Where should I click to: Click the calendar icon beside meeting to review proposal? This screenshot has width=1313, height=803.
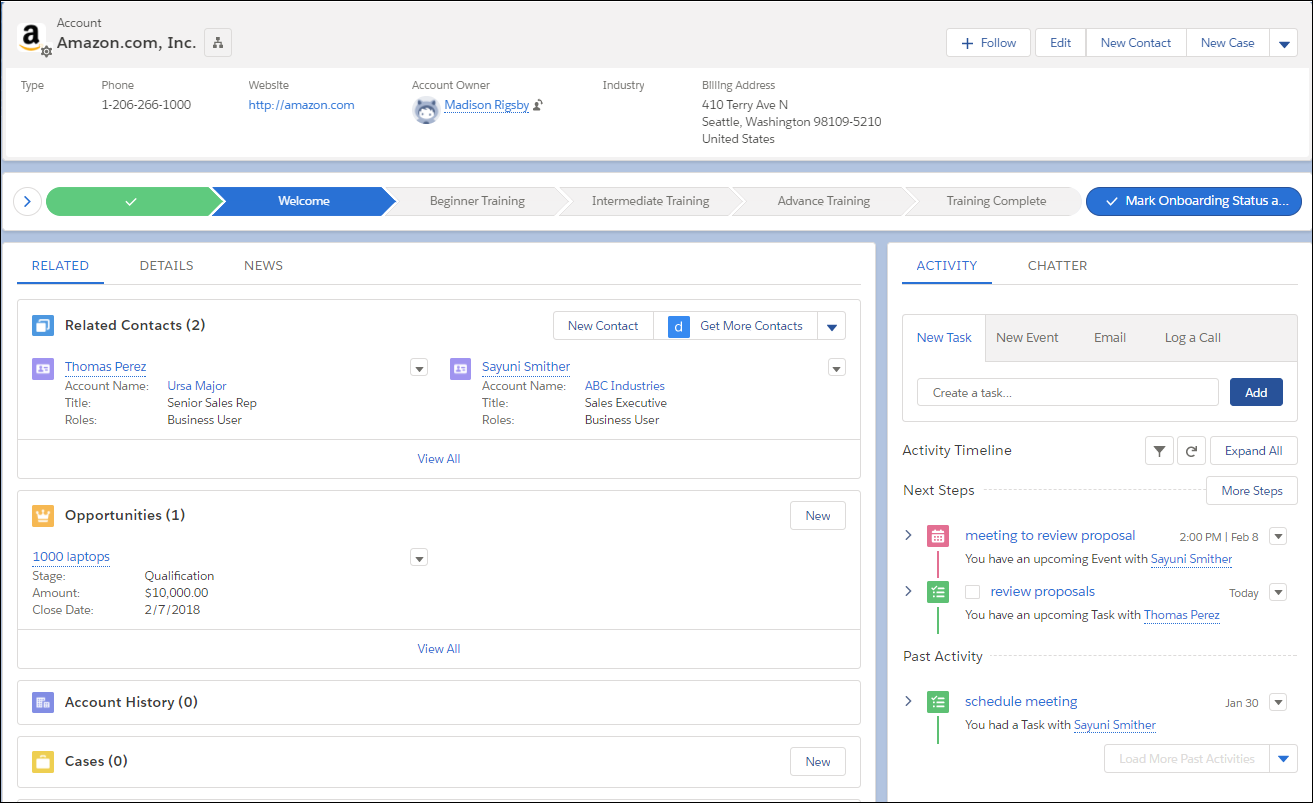click(x=937, y=535)
